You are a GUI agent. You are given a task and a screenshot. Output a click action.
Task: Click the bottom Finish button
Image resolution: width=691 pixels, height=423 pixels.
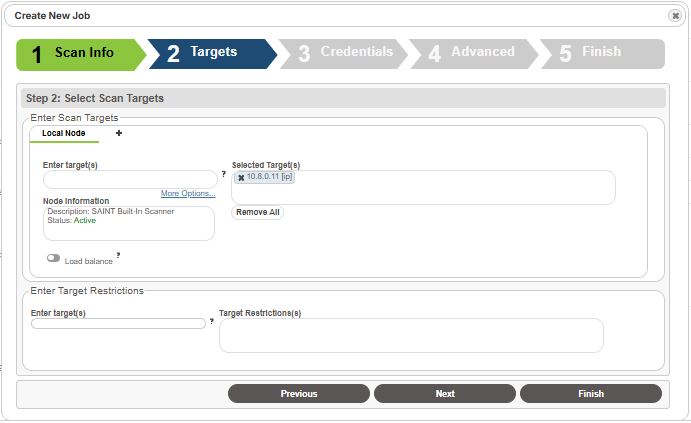pyautogui.click(x=591, y=393)
